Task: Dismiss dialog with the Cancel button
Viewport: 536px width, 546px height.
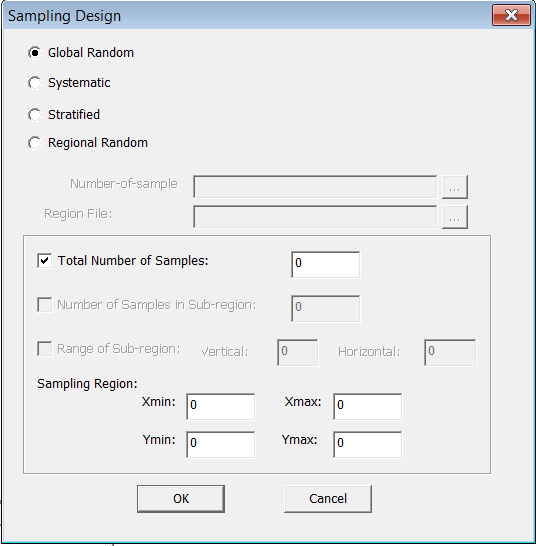Action: pos(328,499)
